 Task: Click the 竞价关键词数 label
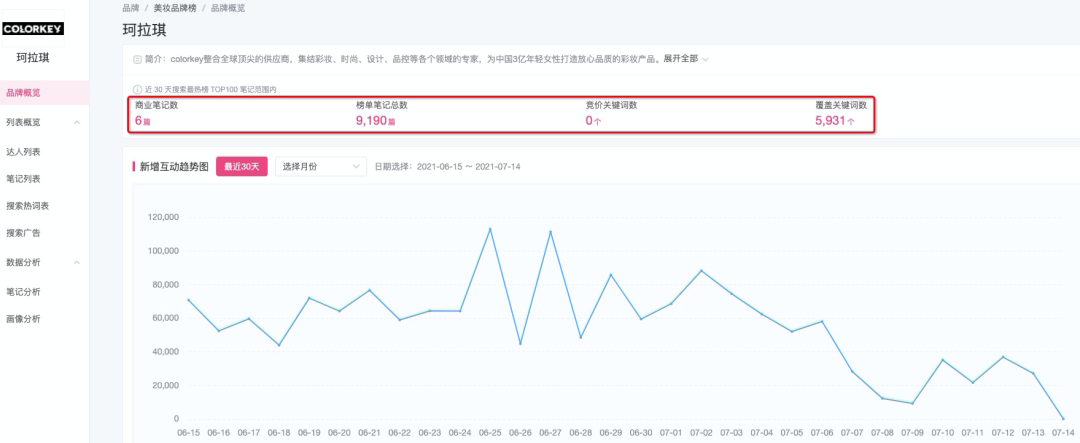pyautogui.click(x=612, y=105)
